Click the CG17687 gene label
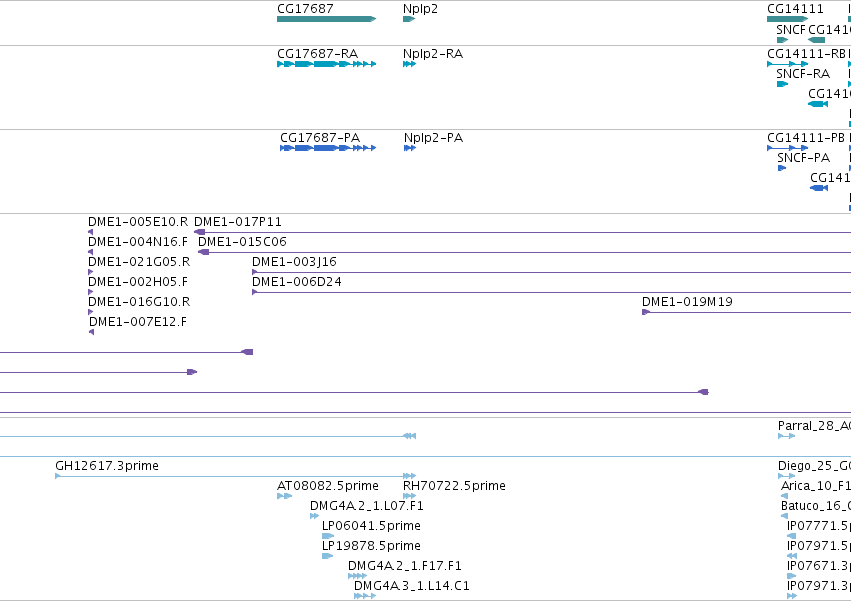 pos(305,9)
